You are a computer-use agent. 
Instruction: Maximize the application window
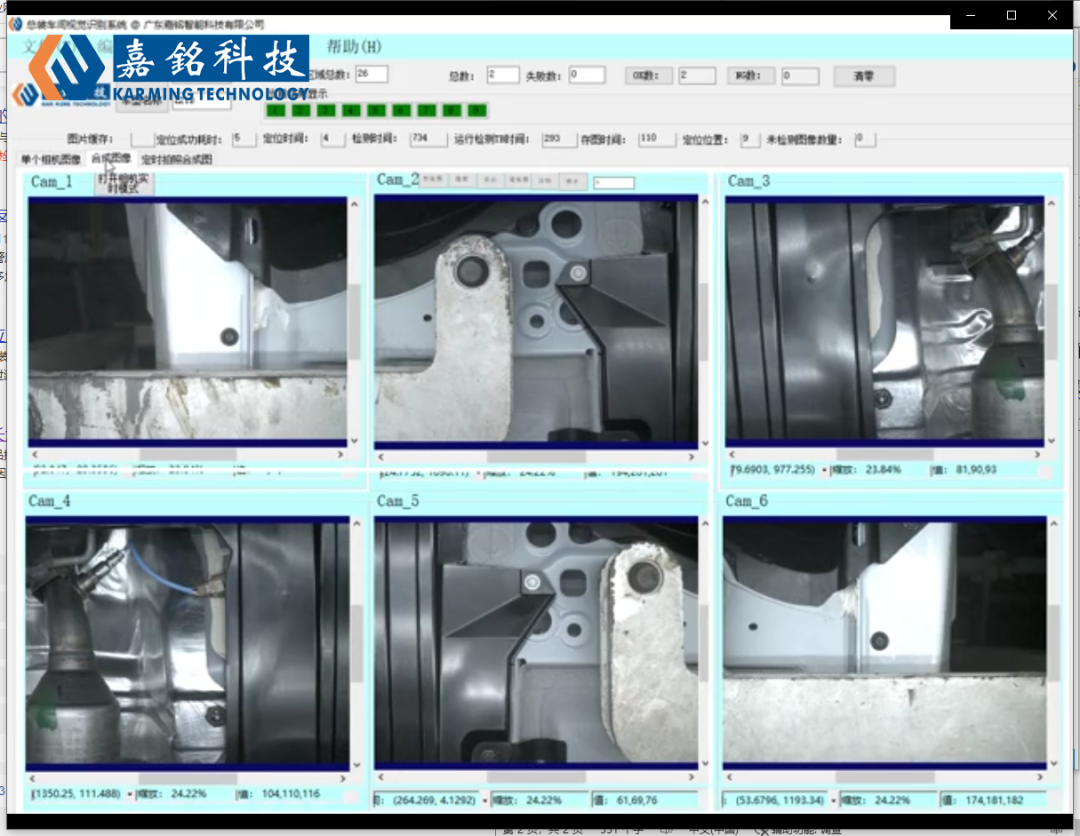pyautogui.click(x=1011, y=15)
